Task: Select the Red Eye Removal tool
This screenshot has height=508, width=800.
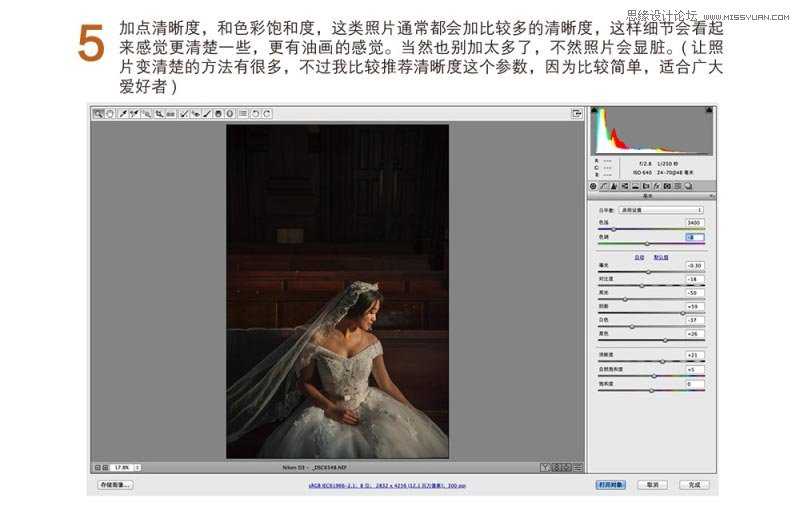Action: (x=196, y=114)
